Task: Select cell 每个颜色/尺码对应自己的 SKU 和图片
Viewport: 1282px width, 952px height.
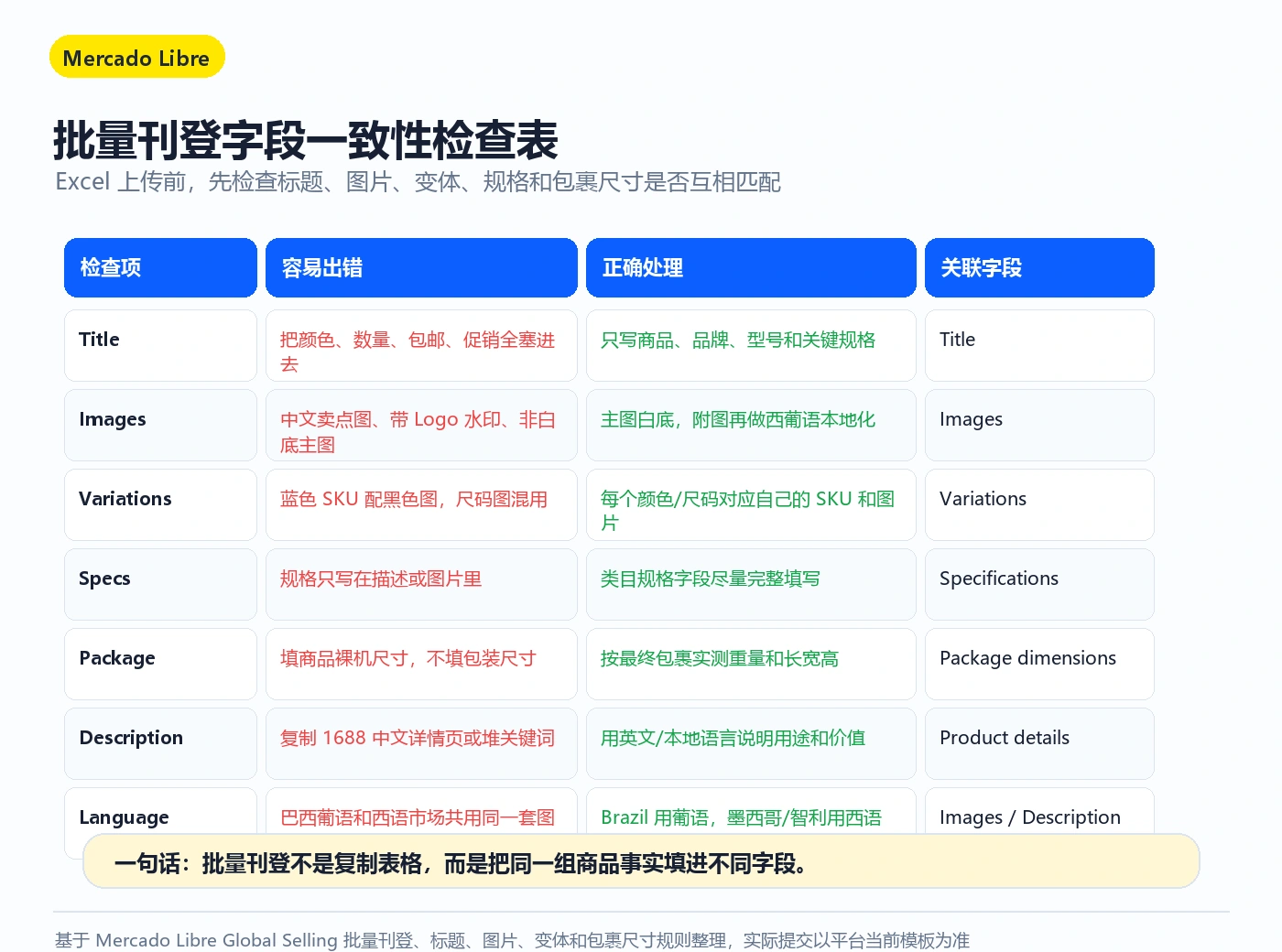Action: (x=751, y=504)
